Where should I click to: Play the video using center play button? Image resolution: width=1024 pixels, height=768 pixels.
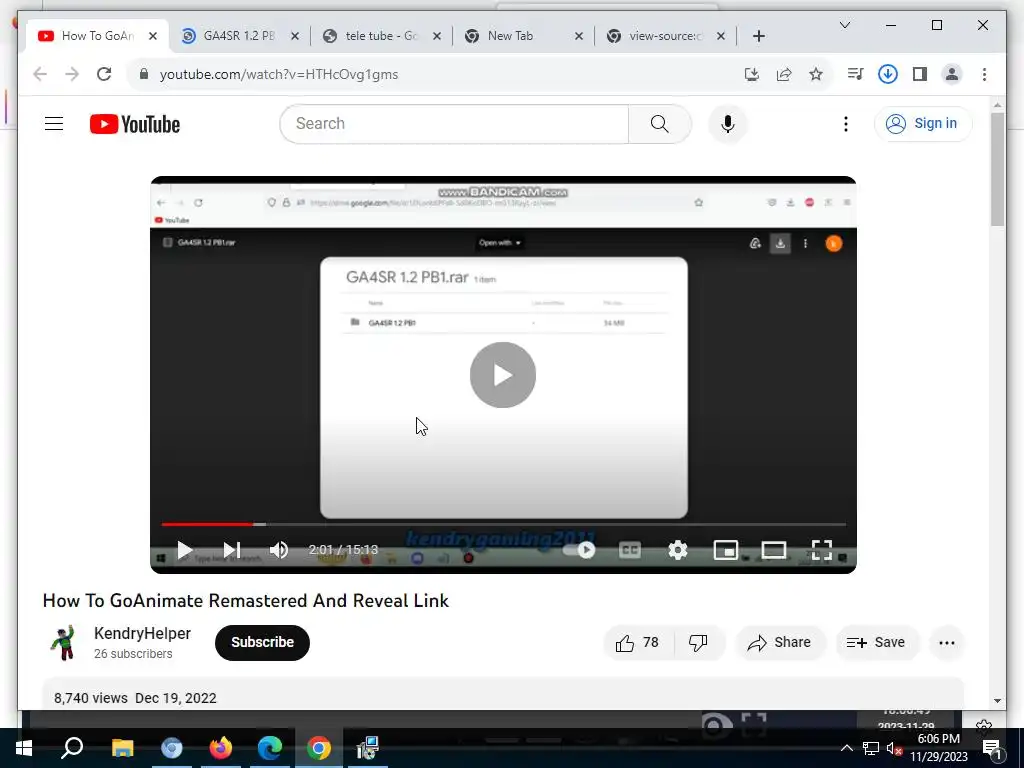503,375
